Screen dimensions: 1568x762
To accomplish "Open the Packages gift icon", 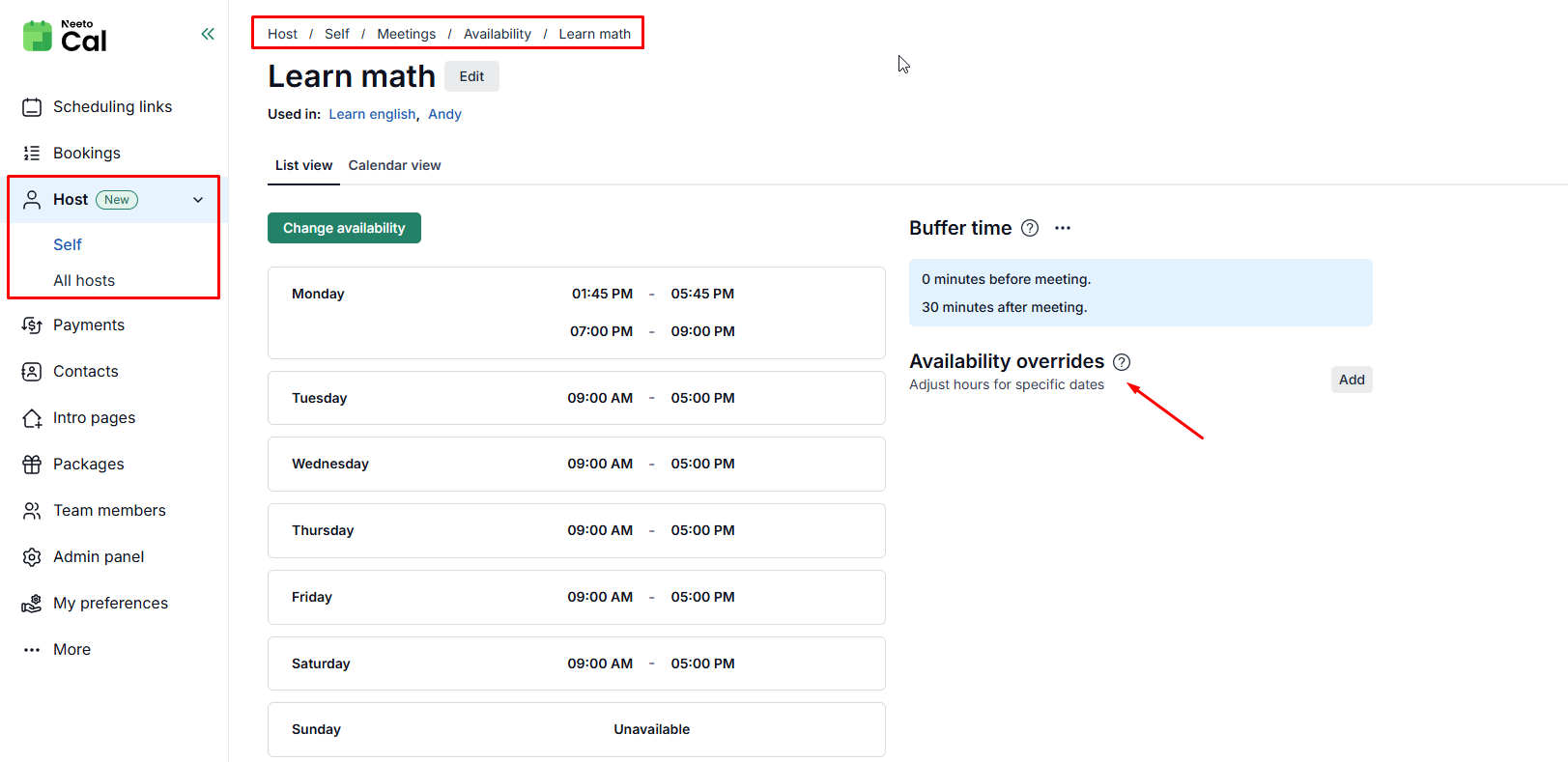I will pyautogui.click(x=32, y=465).
